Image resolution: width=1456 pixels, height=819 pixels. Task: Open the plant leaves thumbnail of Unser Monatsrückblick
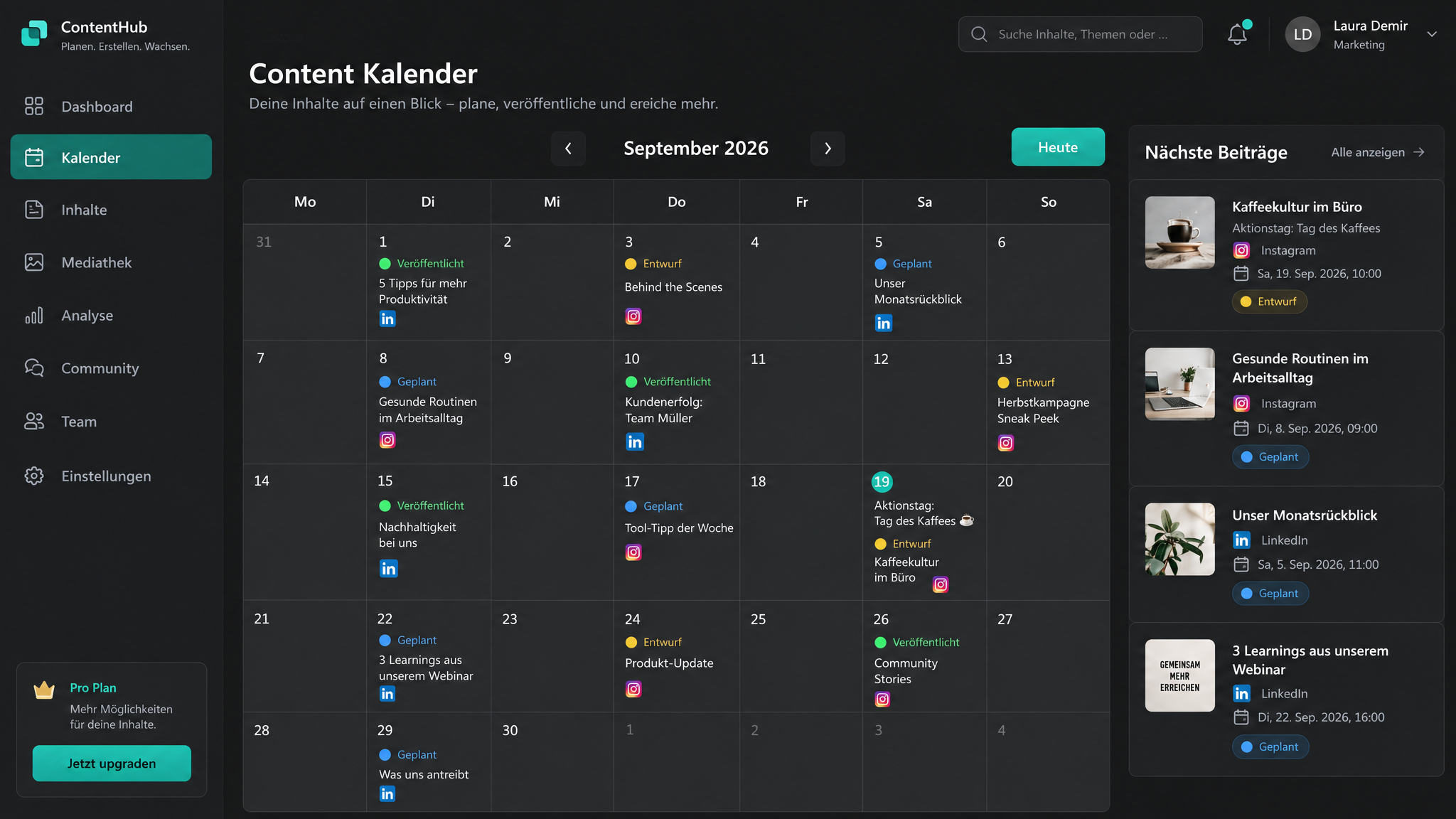click(1180, 539)
